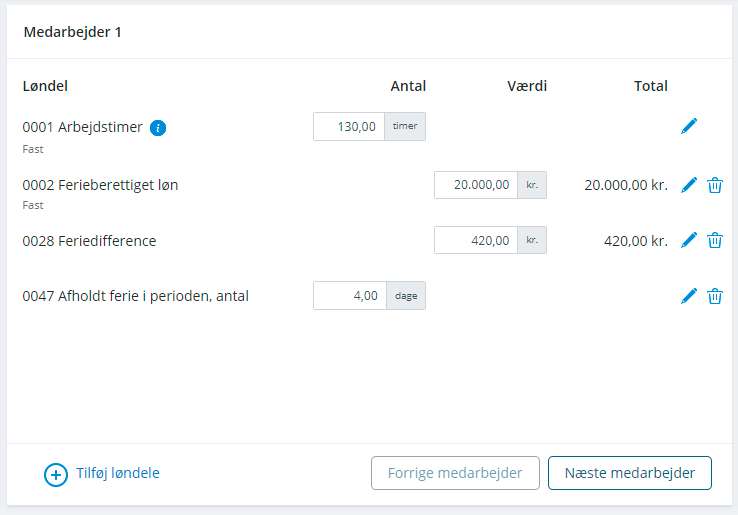
Task: Focus the 4,00 days input field
Action: [350, 296]
